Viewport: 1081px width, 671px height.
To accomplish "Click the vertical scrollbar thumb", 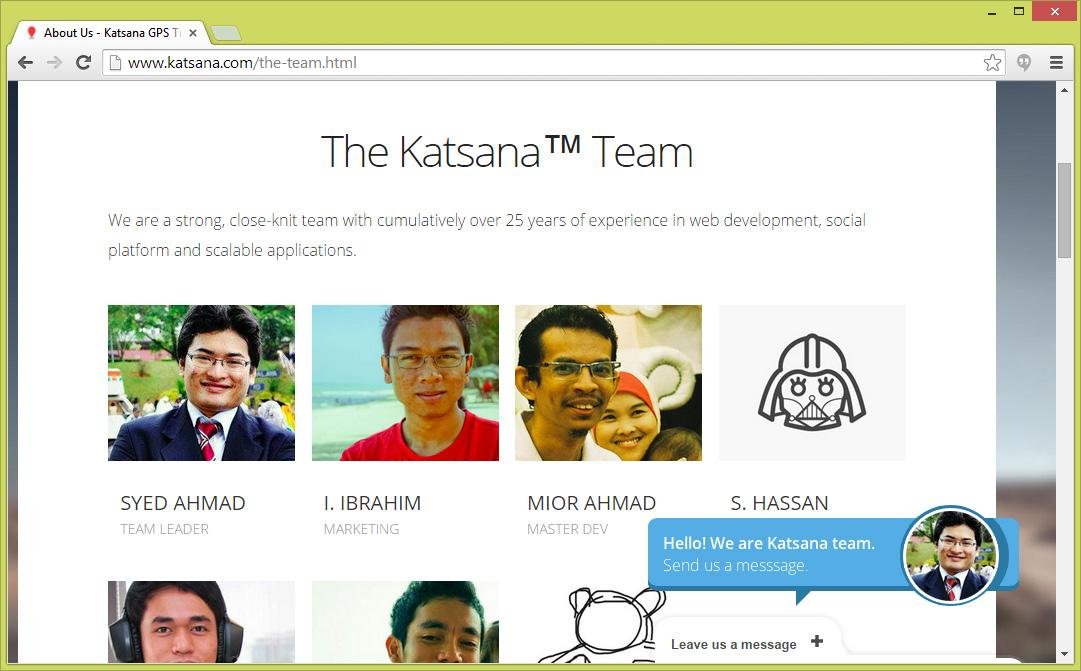I will (x=1064, y=210).
